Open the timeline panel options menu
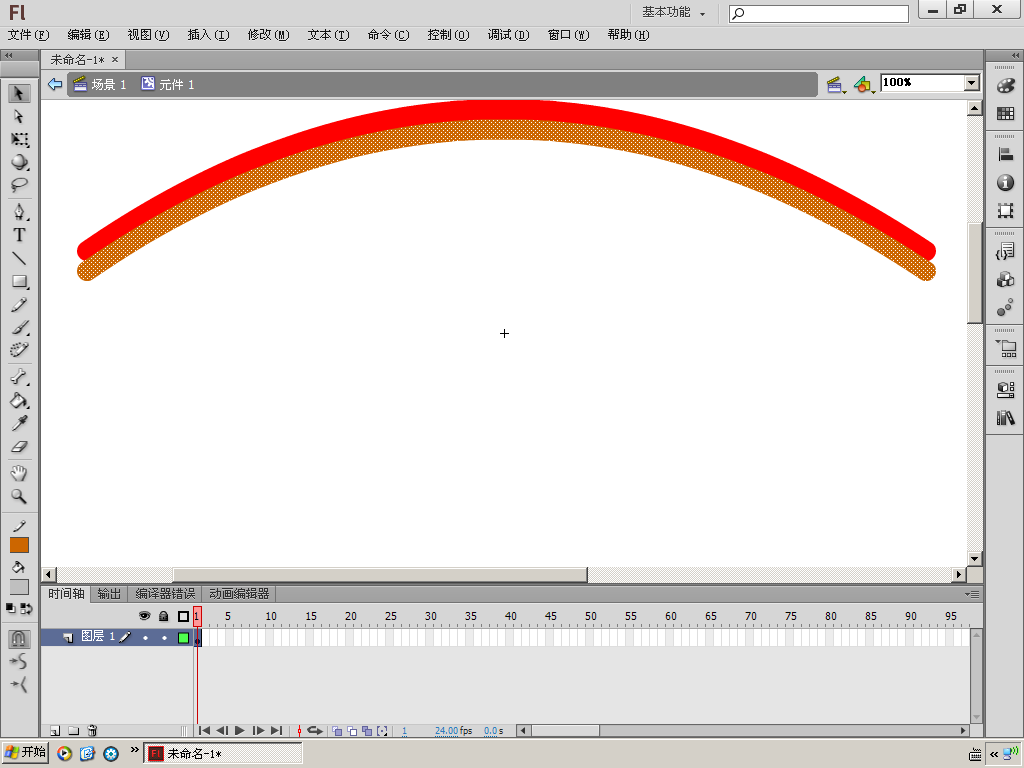This screenshot has width=1024, height=768. [972, 594]
